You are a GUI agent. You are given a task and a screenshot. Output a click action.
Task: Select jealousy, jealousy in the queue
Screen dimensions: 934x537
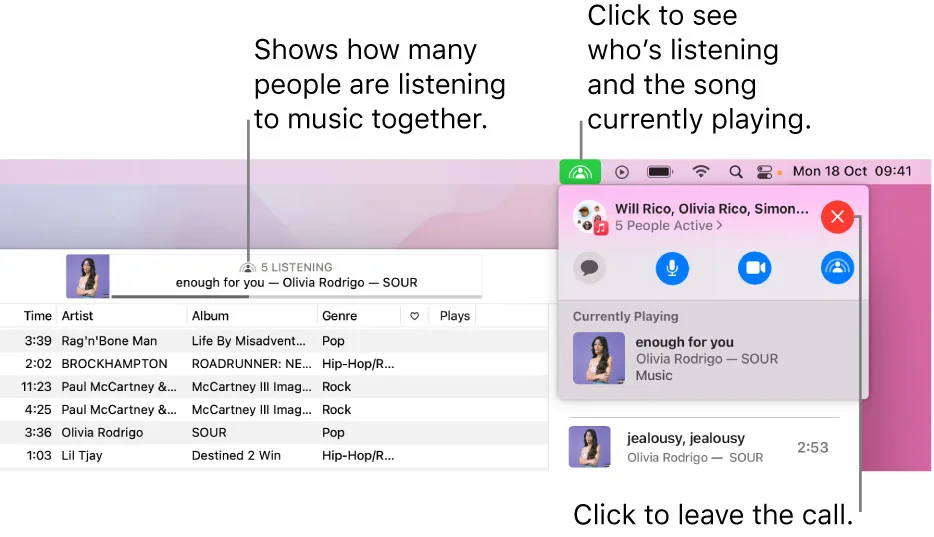(703, 447)
